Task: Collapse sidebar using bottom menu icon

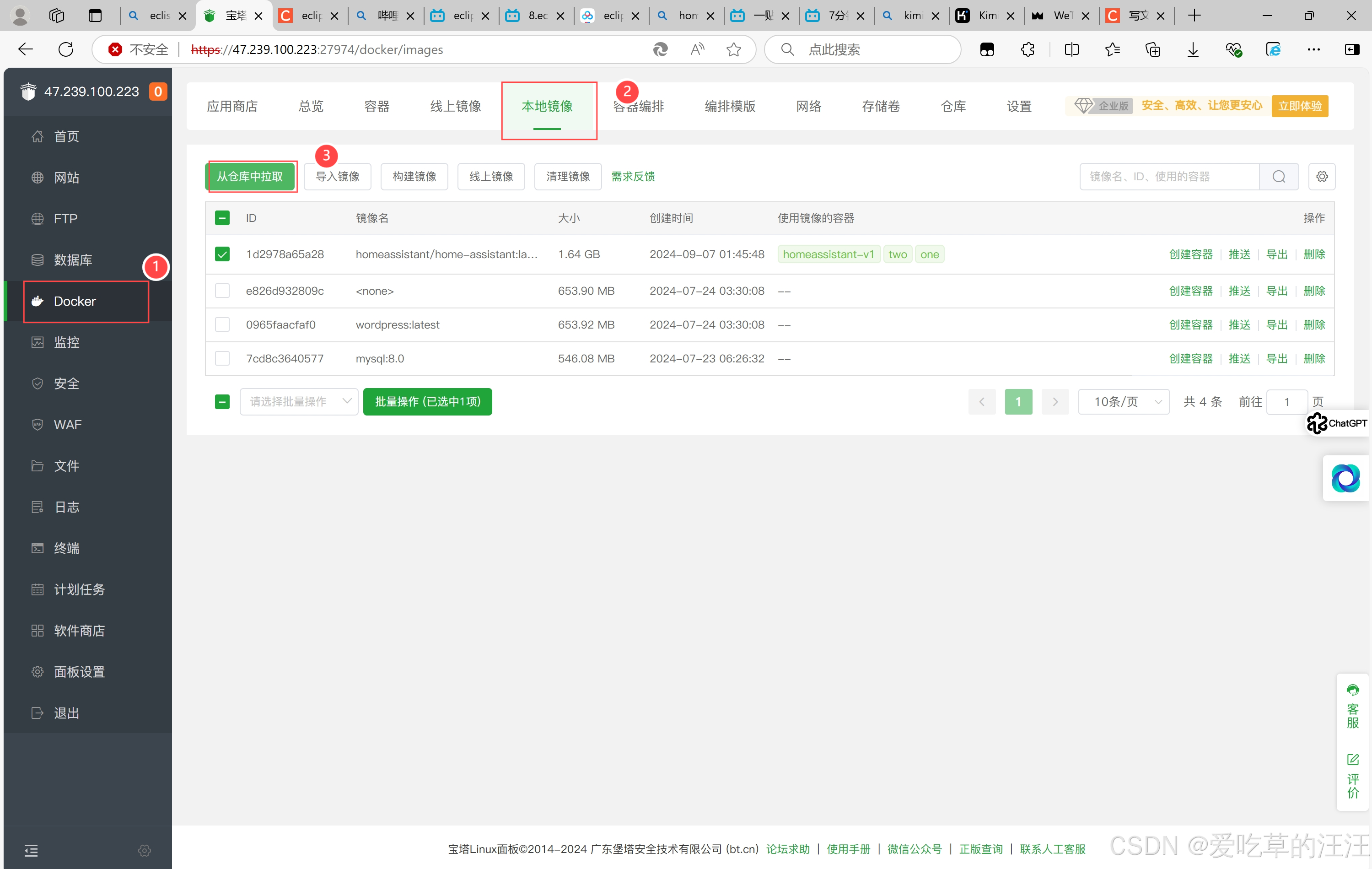Action: (31, 850)
